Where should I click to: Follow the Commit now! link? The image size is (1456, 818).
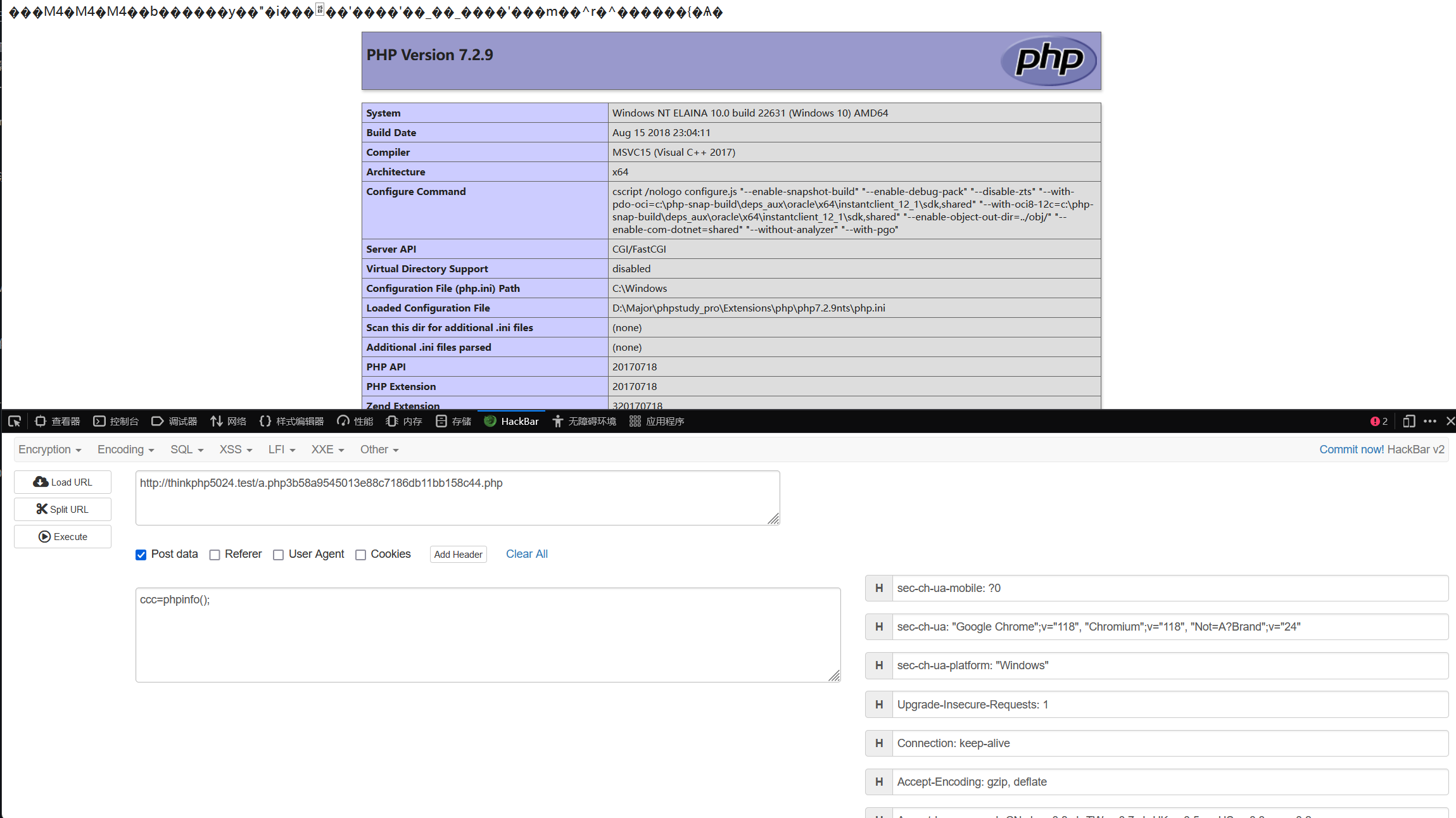(1352, 450)
